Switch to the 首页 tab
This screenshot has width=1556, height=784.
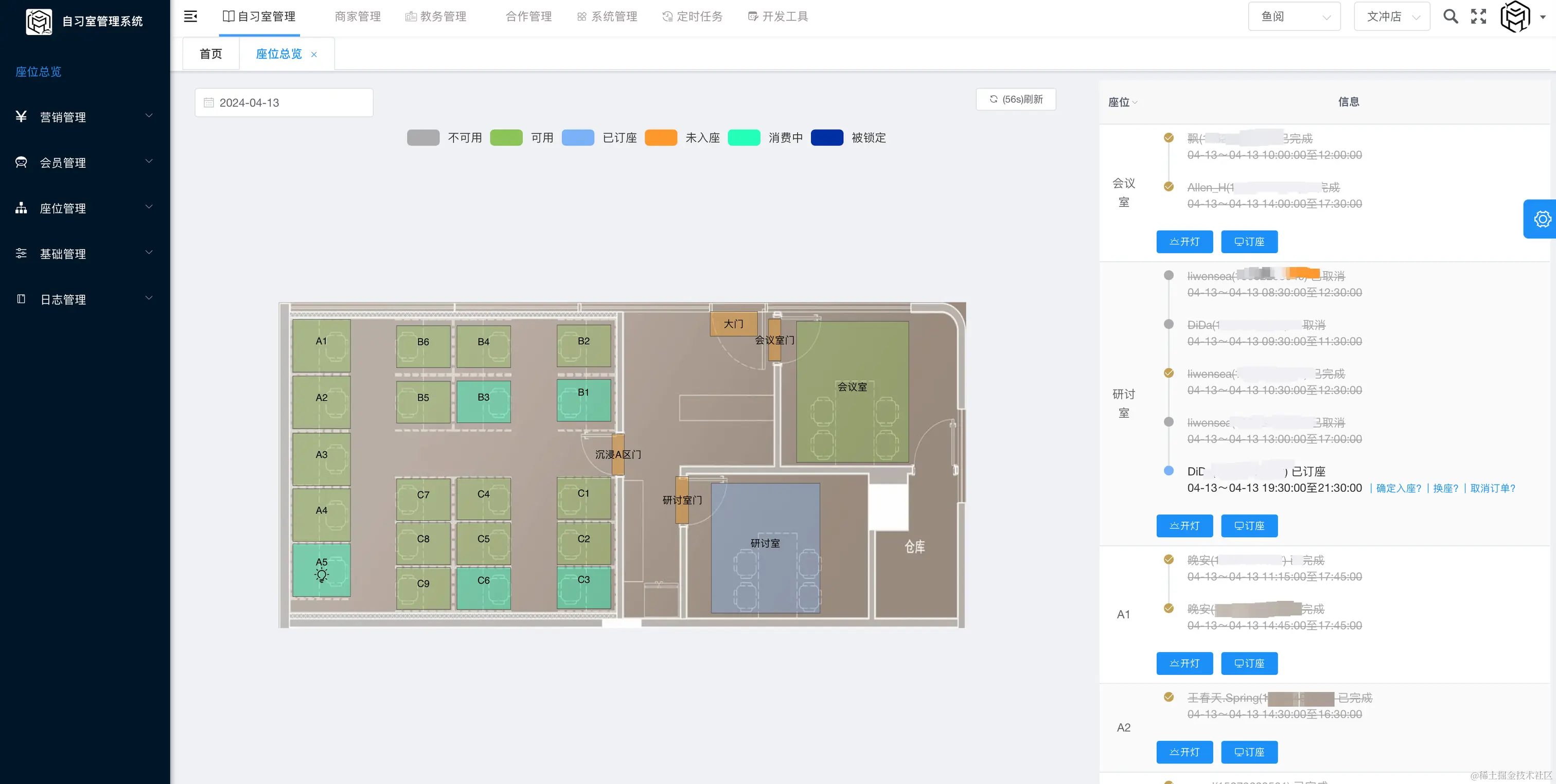point(211,54)
